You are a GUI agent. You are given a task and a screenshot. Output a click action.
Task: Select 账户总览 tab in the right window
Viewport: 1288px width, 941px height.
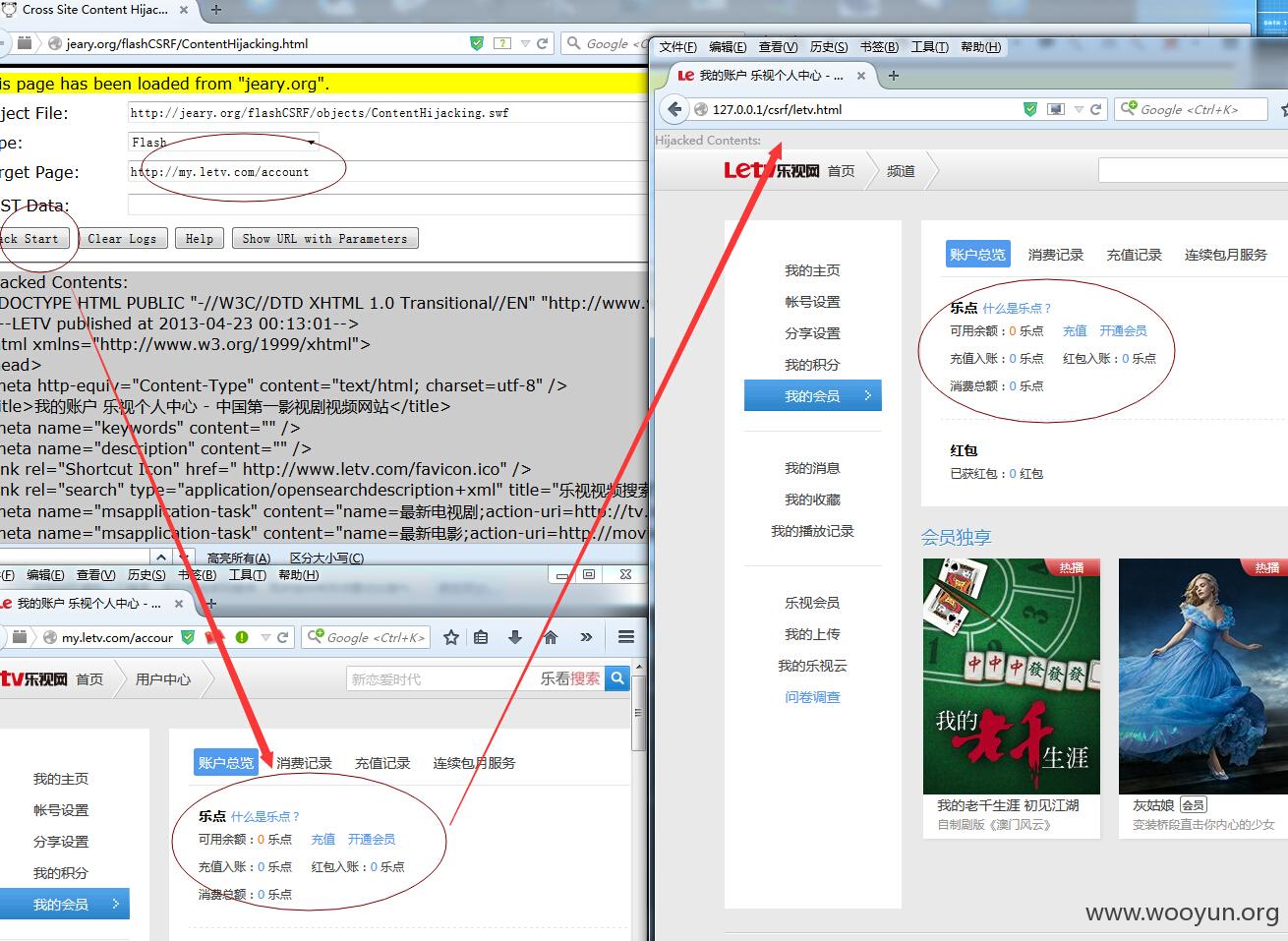pos(977,255)
